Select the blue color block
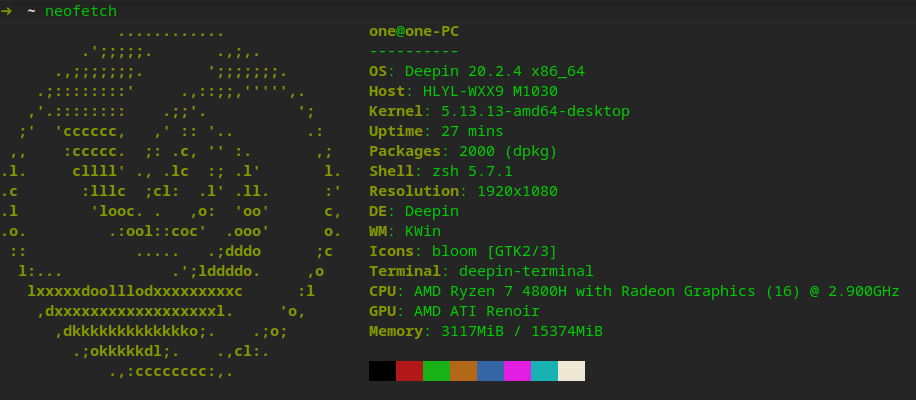Image resolution: width=916 pixels, height=400 pixels. click(490, 371)
